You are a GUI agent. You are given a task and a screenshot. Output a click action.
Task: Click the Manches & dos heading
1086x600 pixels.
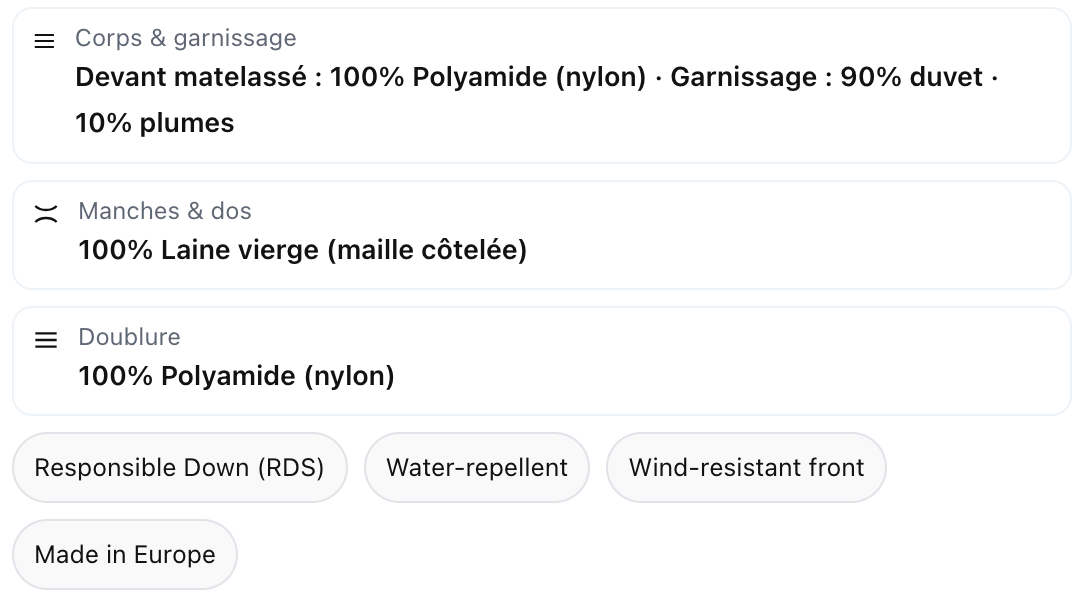(x=165, y=211)
